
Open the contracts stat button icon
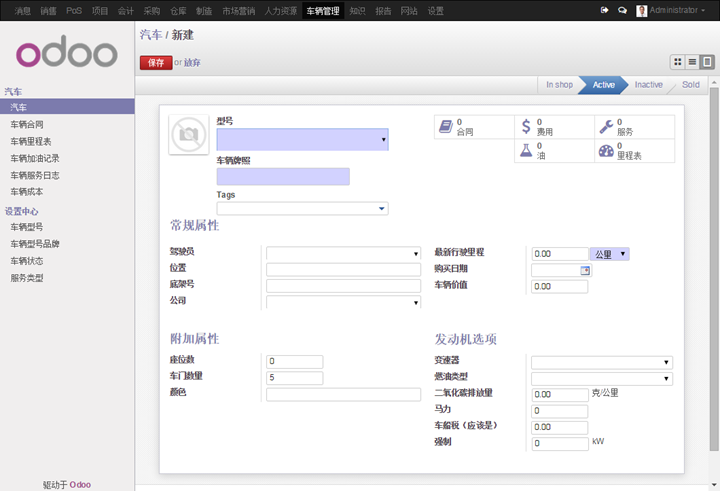pyautogui.click(x=445, y=126)
